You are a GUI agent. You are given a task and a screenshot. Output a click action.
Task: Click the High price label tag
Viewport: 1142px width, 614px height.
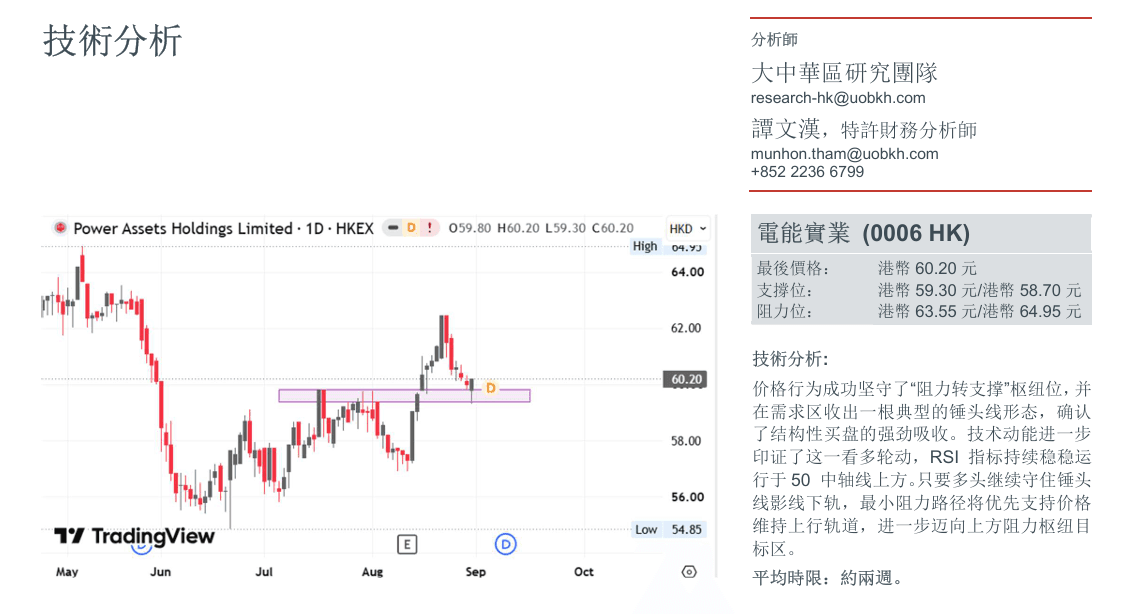pos(645,246)
